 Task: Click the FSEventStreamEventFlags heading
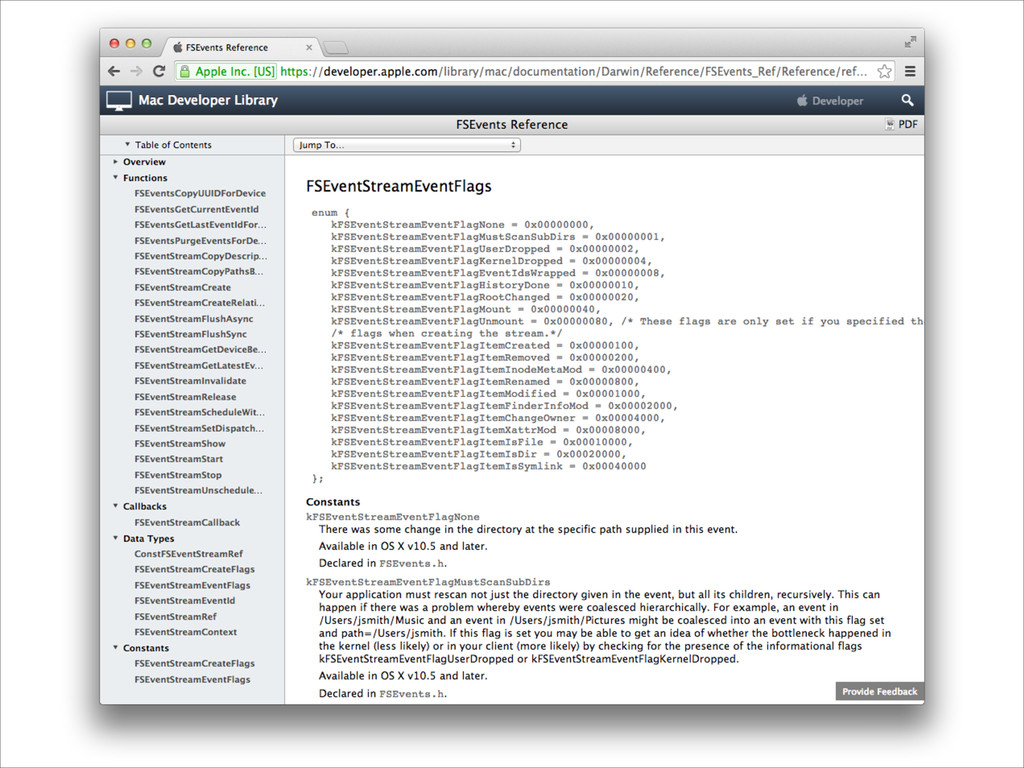398,186
